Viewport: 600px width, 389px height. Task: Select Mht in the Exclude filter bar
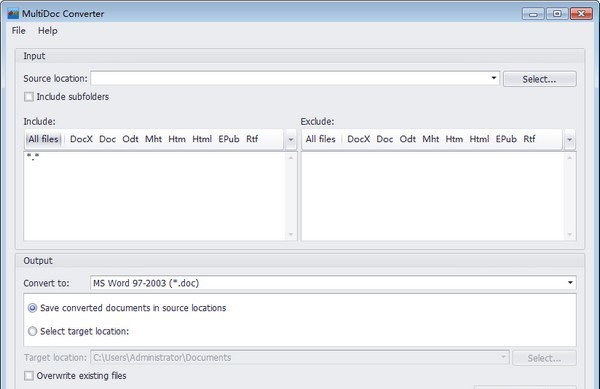point(430,139)
